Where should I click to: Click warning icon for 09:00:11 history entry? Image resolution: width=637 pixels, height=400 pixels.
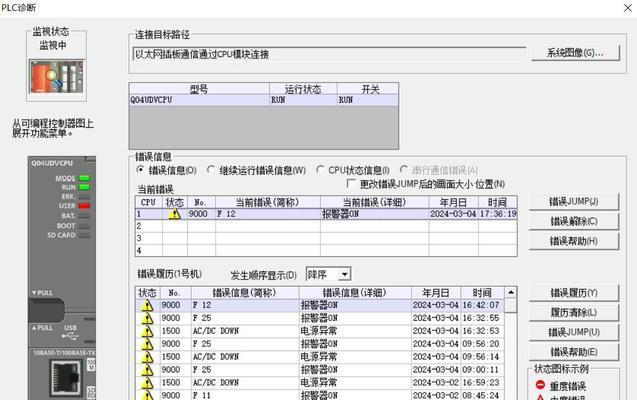pyautogui.click(x=147, y=370)
